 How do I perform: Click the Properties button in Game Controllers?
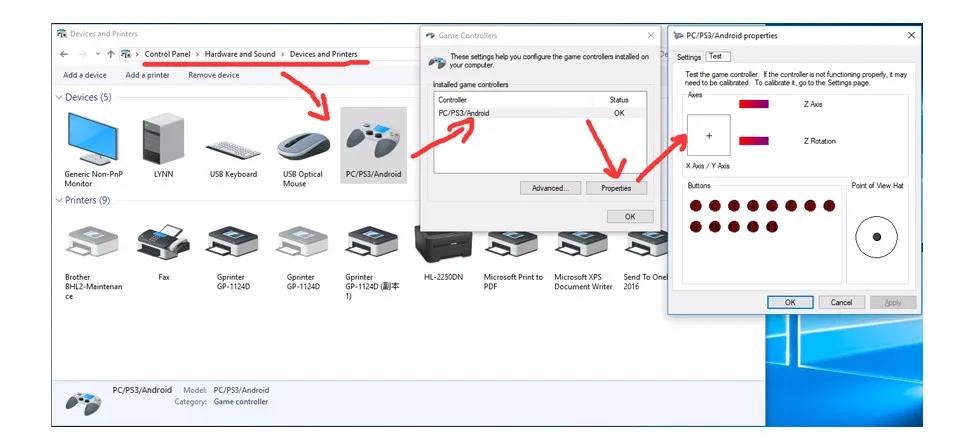[616, 188]
